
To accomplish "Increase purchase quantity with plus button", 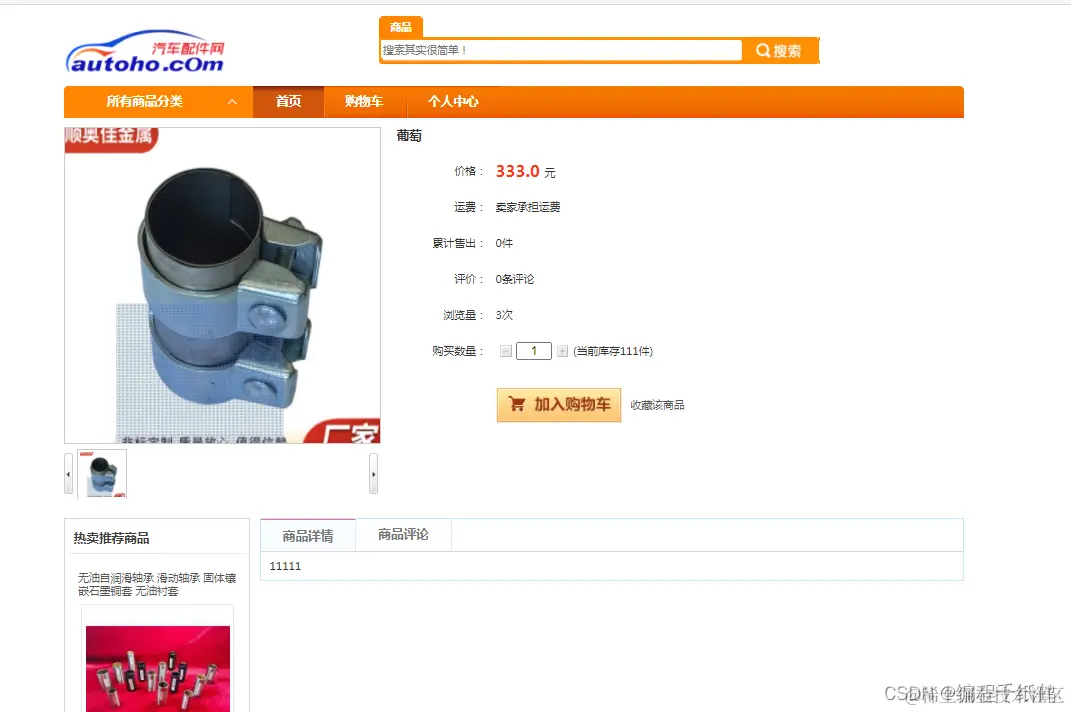I will pos(562,351).
